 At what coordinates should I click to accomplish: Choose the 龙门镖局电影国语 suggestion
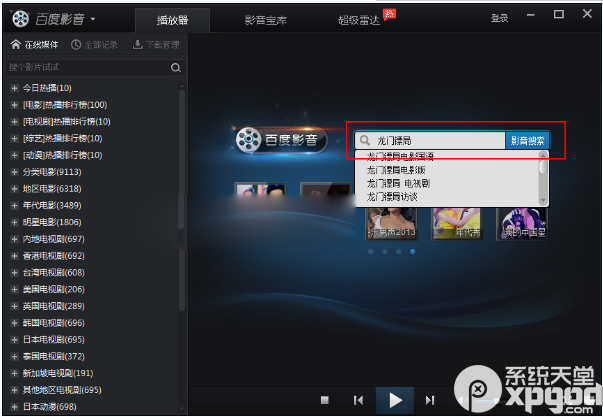[x=400, y=156]
